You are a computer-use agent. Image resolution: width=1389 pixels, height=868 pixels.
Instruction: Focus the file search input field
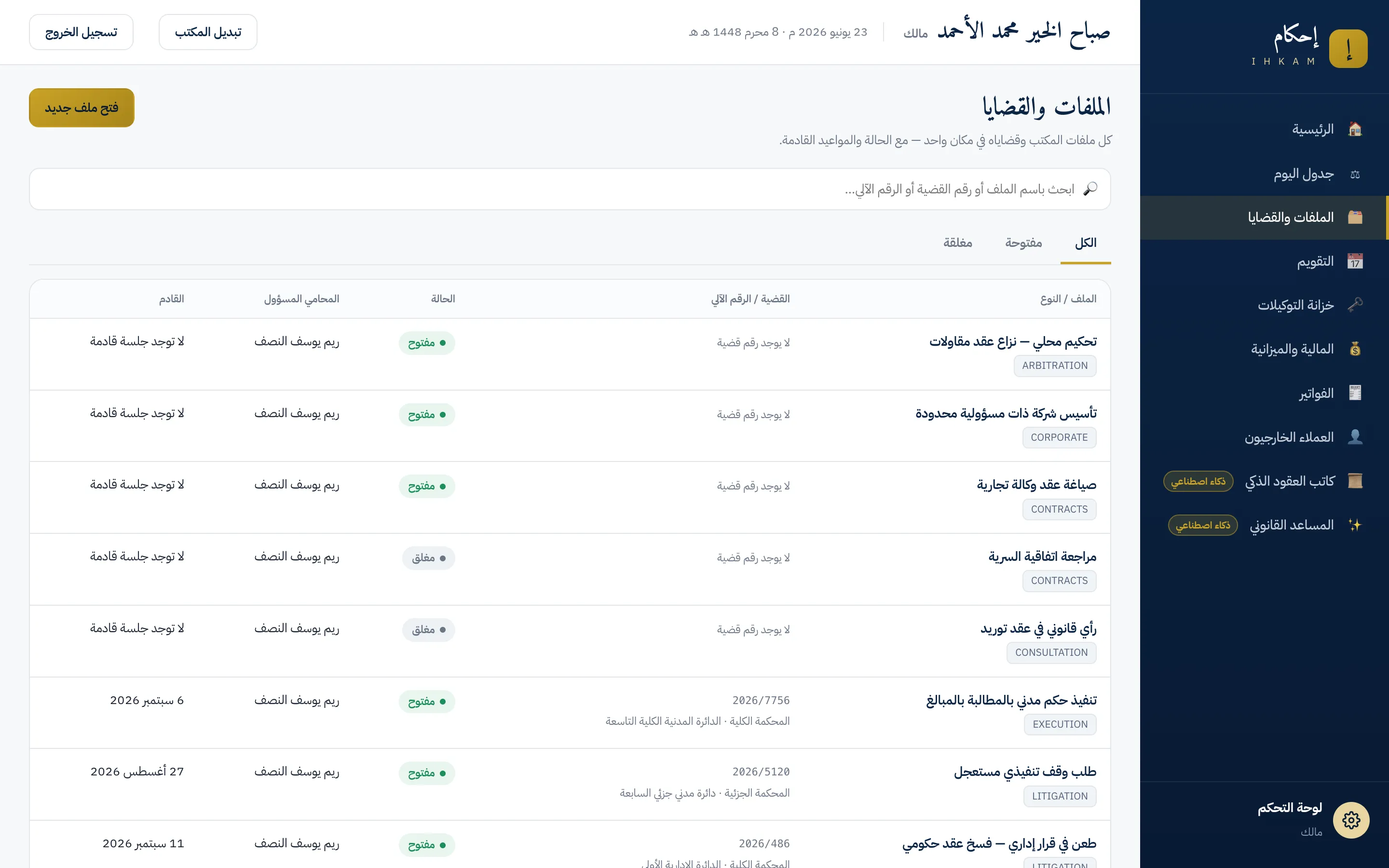click(x=570, y=189)
